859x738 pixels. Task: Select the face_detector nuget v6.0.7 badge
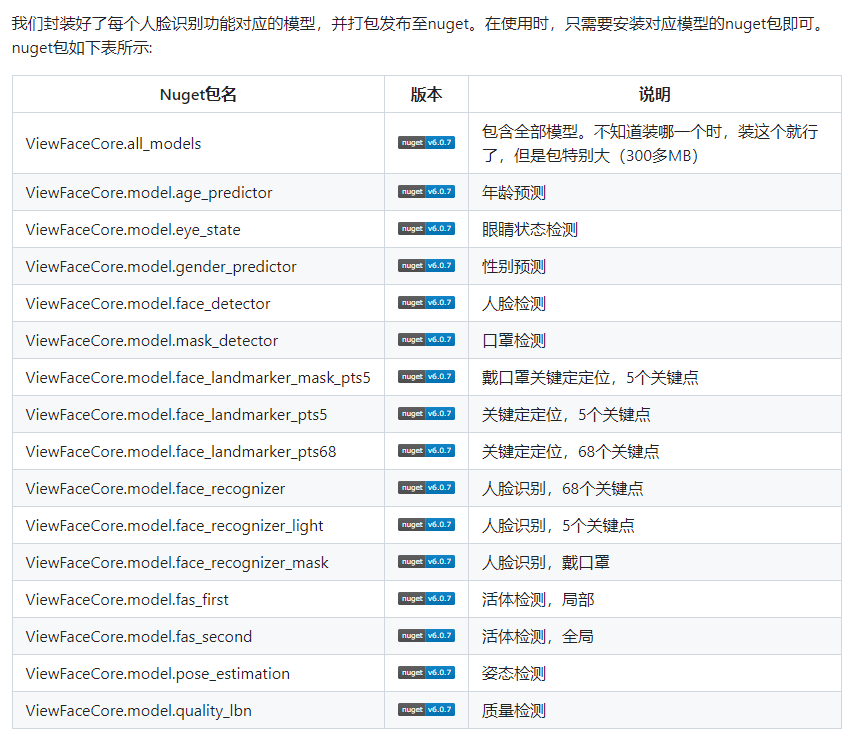426,303
